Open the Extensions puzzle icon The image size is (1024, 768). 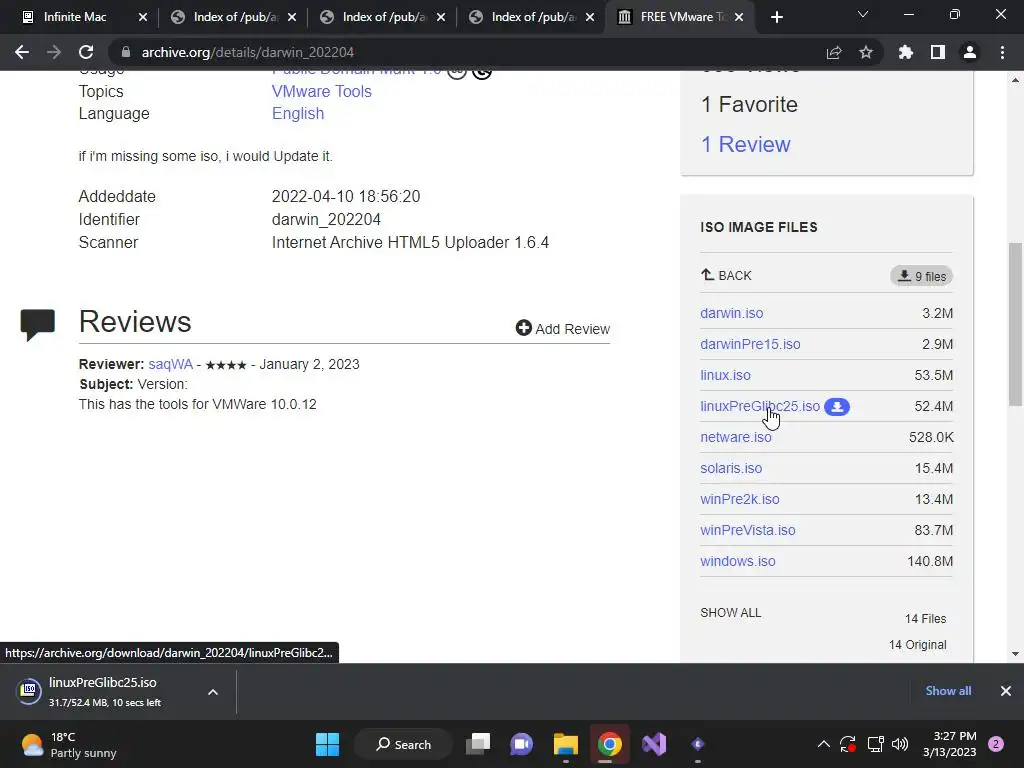[906, 52]
